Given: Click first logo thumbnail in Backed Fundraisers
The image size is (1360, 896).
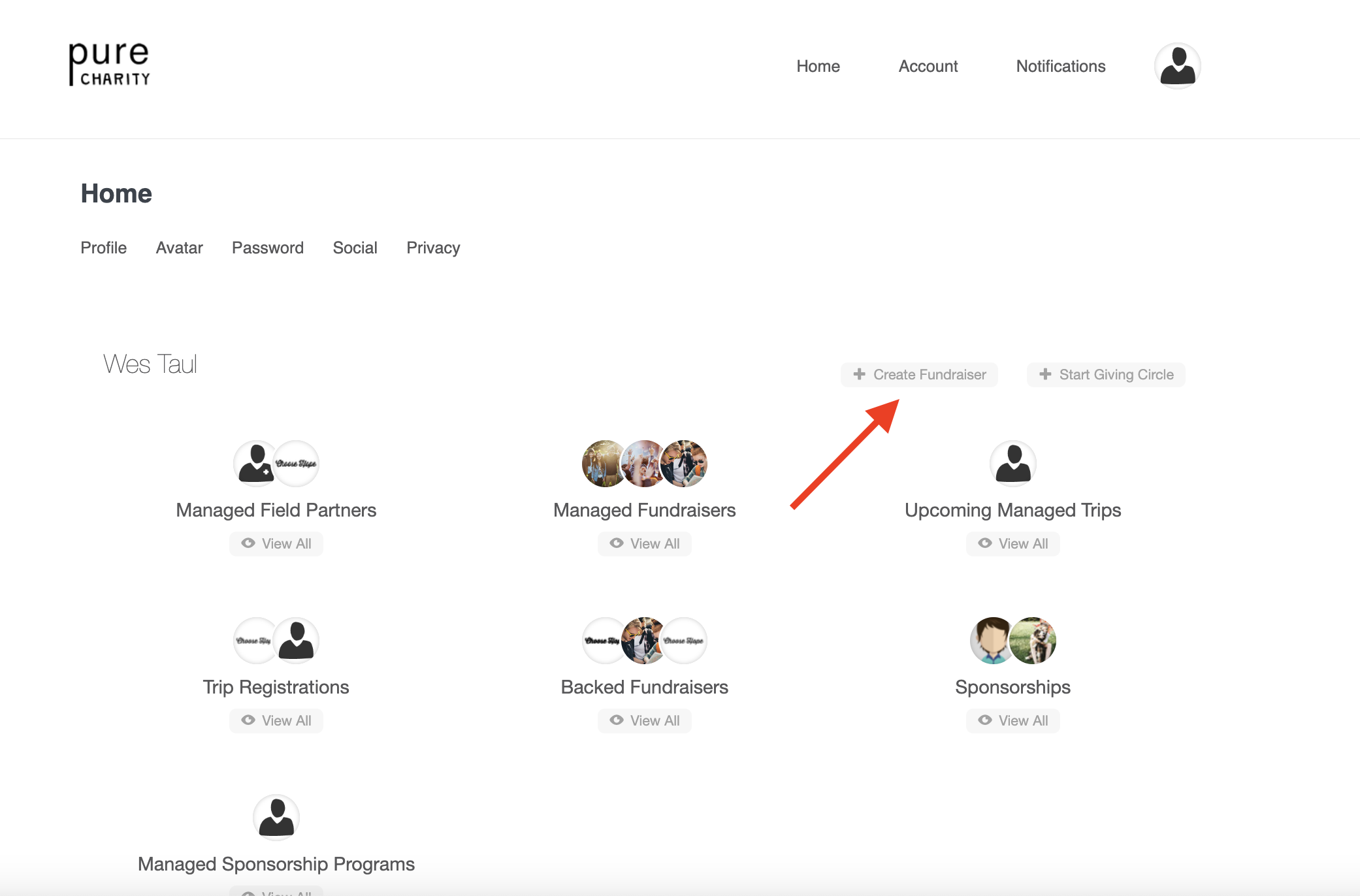Looking at the screenshot, I should 602,641.
